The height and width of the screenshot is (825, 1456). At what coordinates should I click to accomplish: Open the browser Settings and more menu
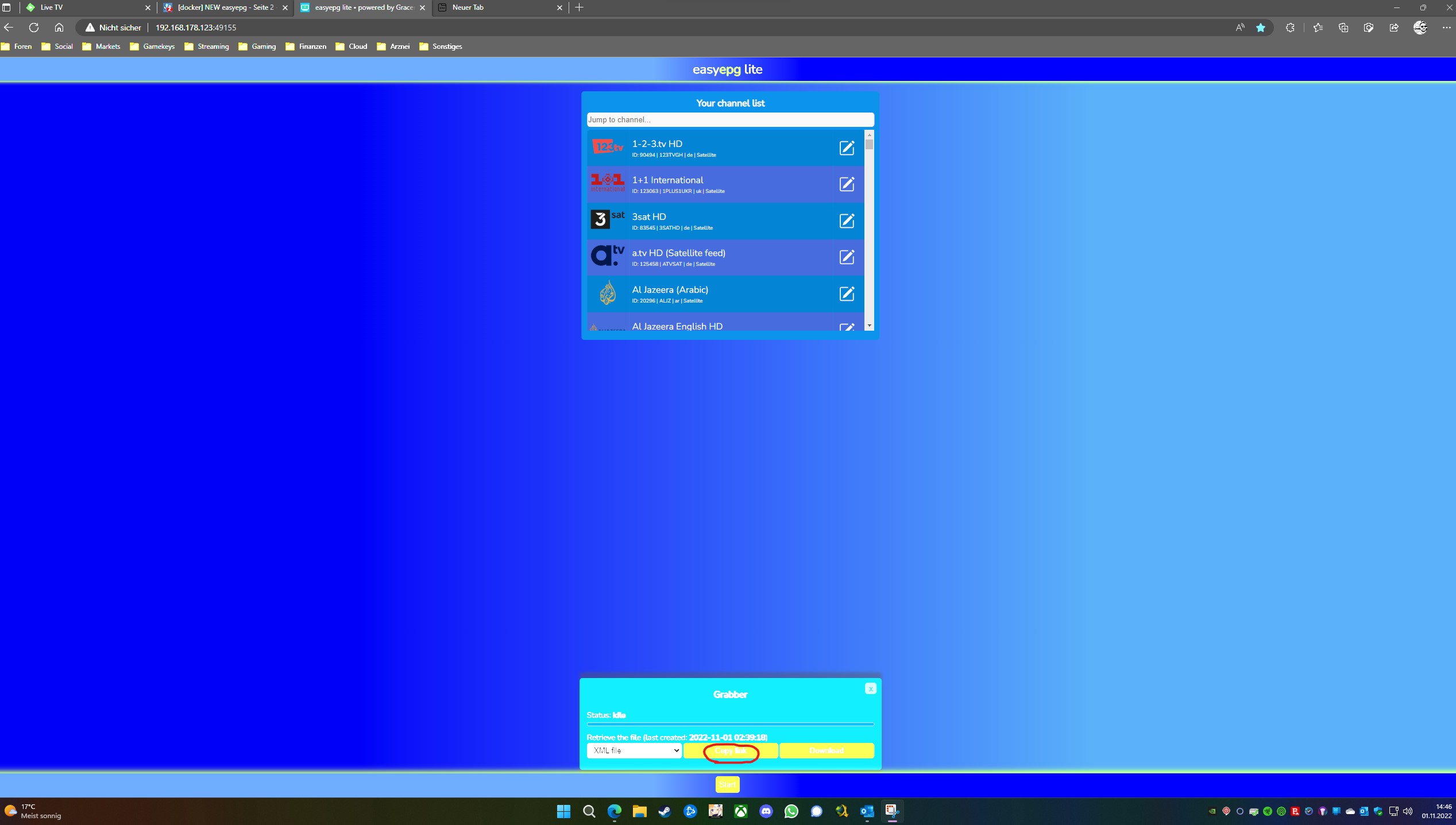[1446, 28]
